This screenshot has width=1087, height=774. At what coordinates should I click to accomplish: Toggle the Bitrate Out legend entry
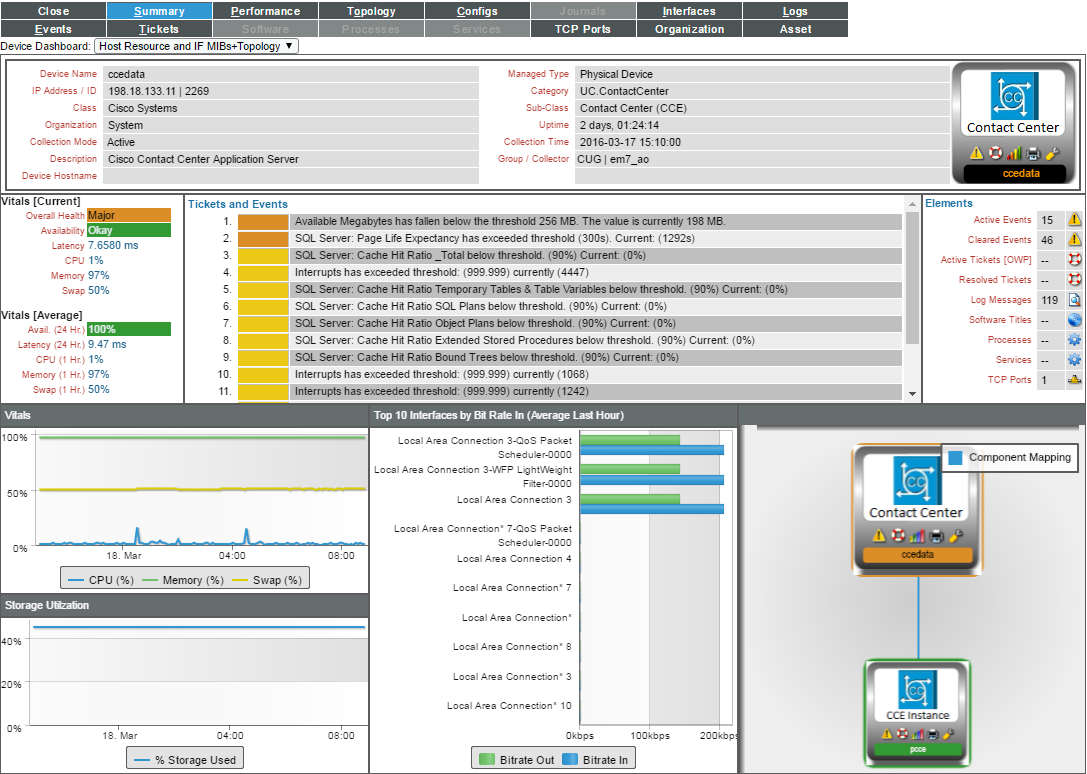coord(517,759)
